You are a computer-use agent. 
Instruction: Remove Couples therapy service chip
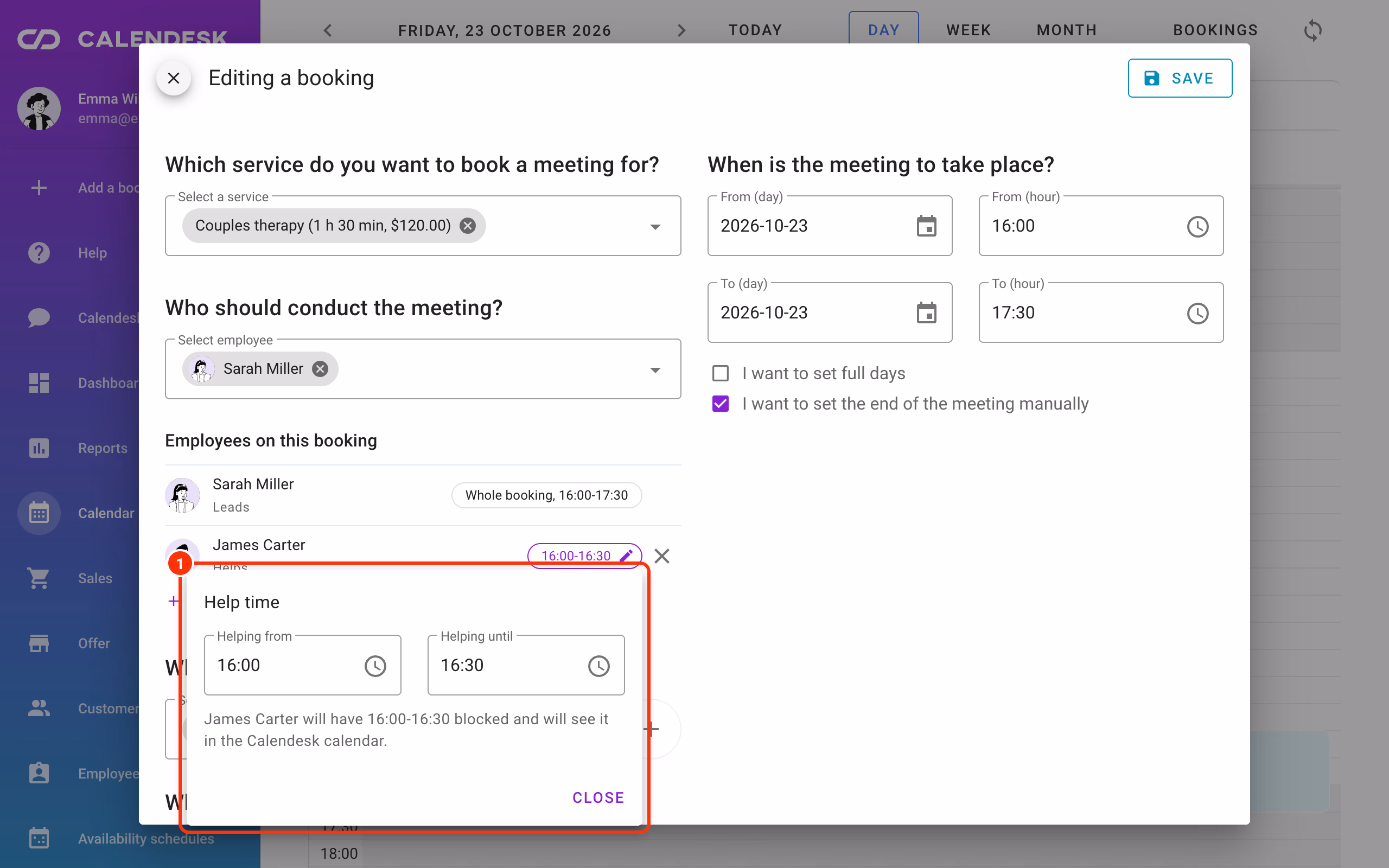tap(468, 226)
